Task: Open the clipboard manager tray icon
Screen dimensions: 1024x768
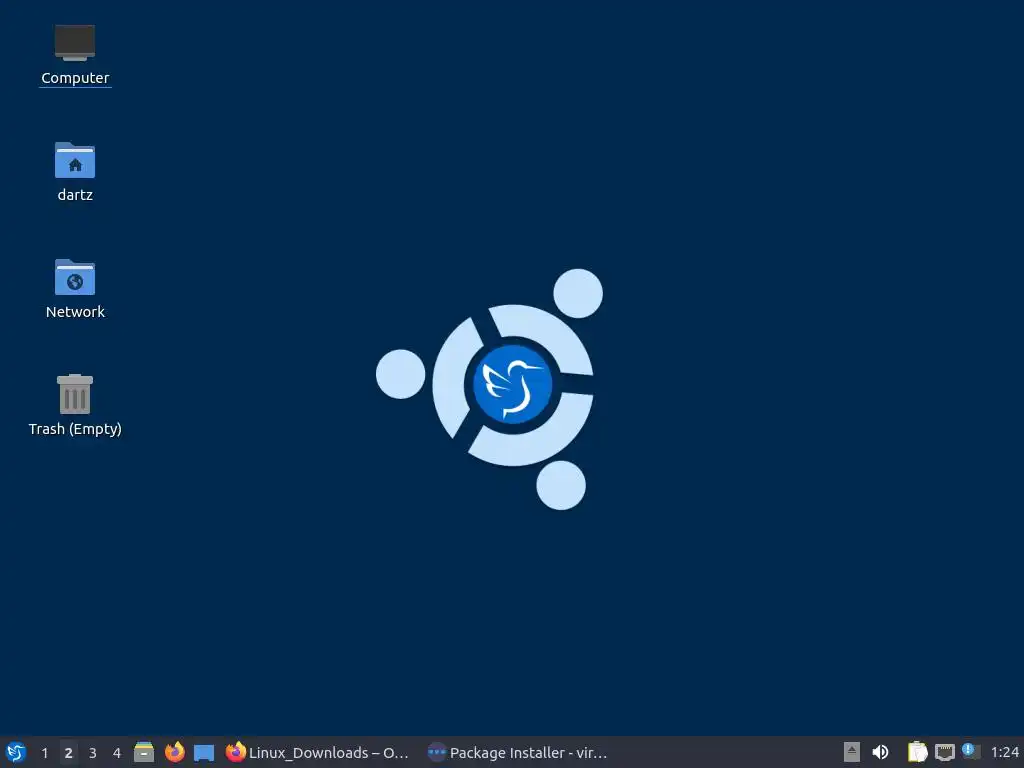Action: coord(918,752)
